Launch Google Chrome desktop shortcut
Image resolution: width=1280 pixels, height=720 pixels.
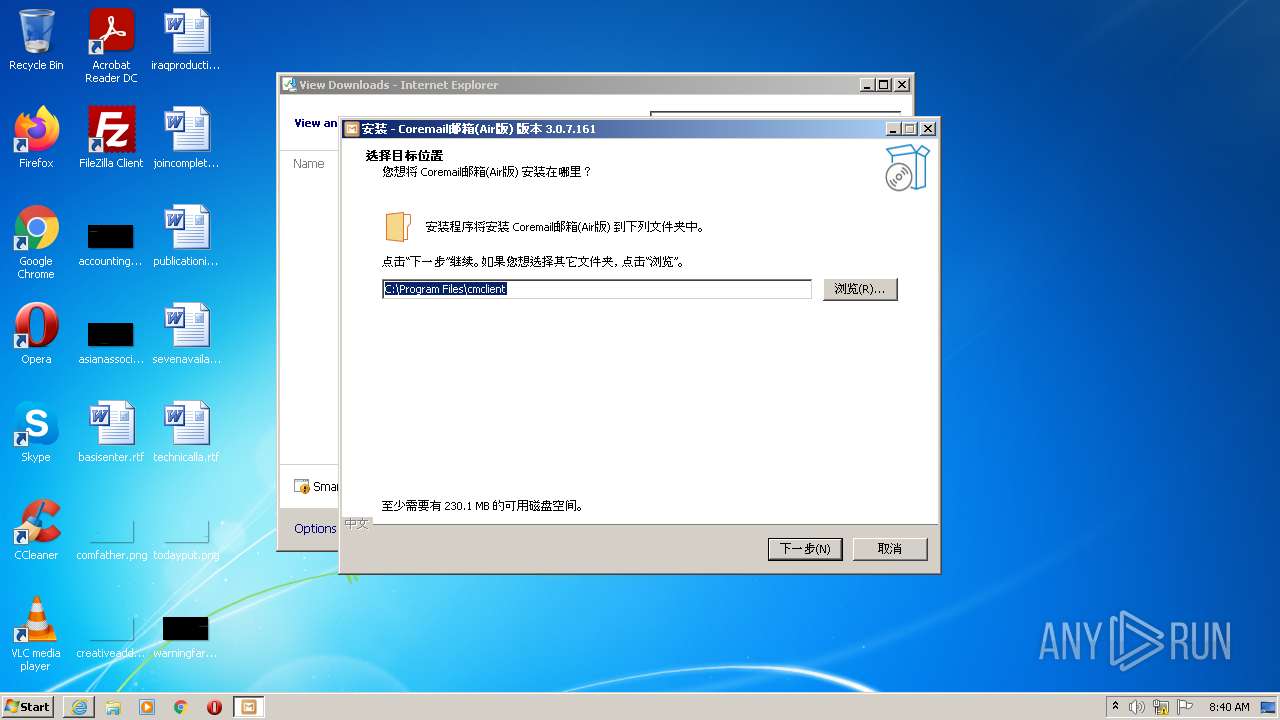[36, 242]
